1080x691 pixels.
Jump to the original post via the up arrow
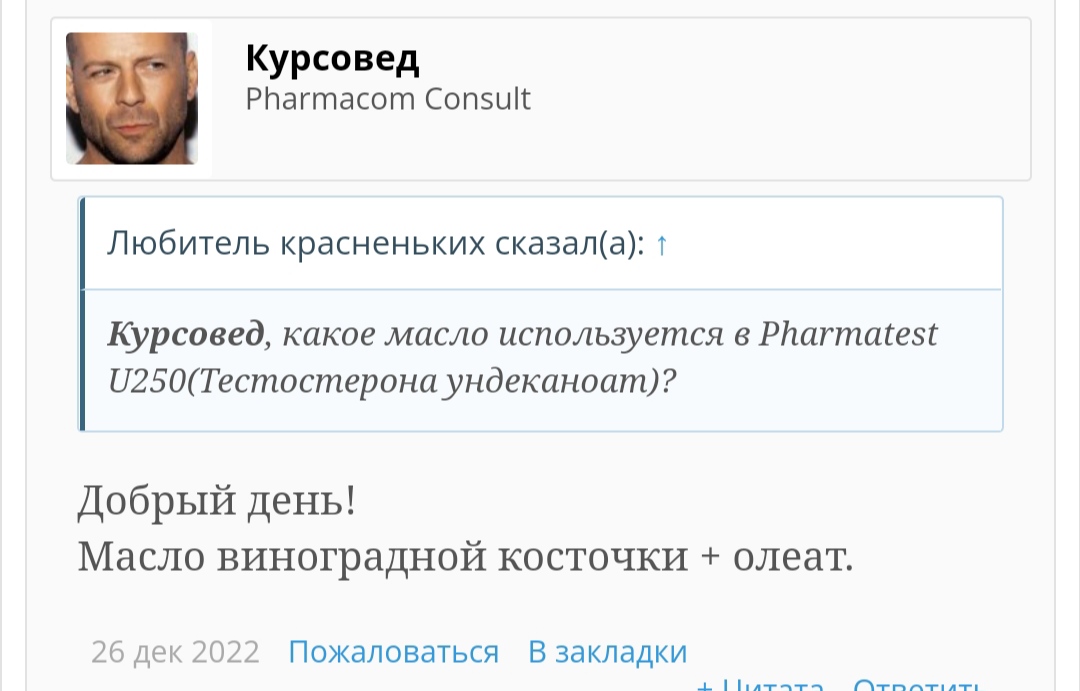pyautogui.click(x=661, y=245)
